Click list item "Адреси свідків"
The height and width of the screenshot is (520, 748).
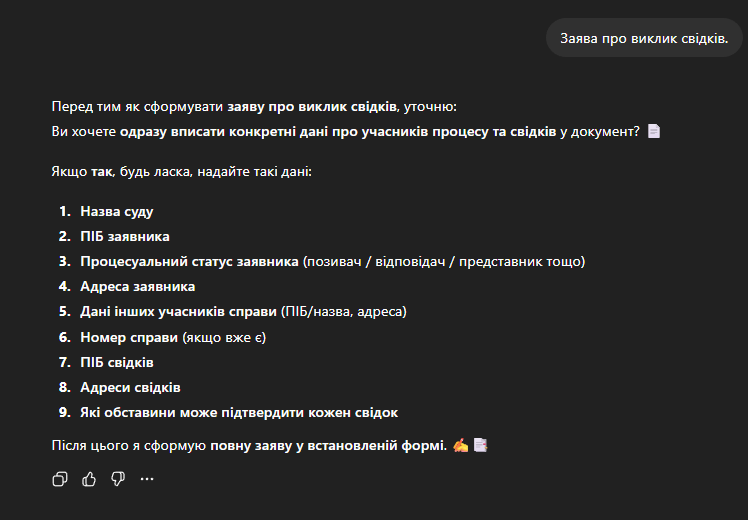pos(130,387)
